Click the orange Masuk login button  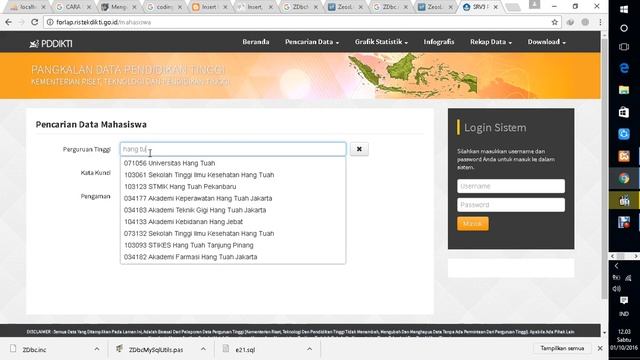pyautogui.click(x=472, y=224)
